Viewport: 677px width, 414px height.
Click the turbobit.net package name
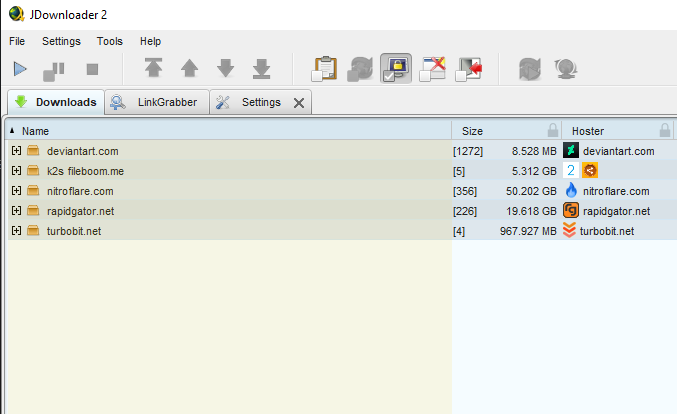point(74,231)
